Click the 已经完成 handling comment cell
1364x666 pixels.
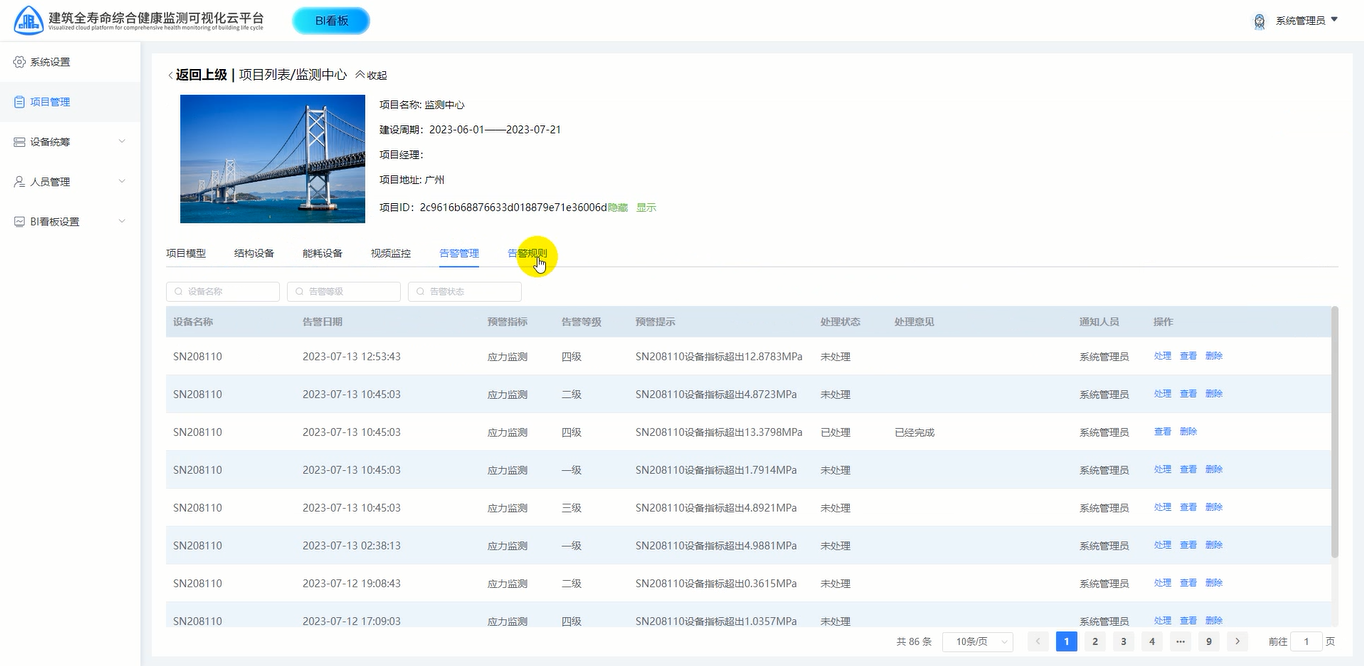[x=915, y=433]
